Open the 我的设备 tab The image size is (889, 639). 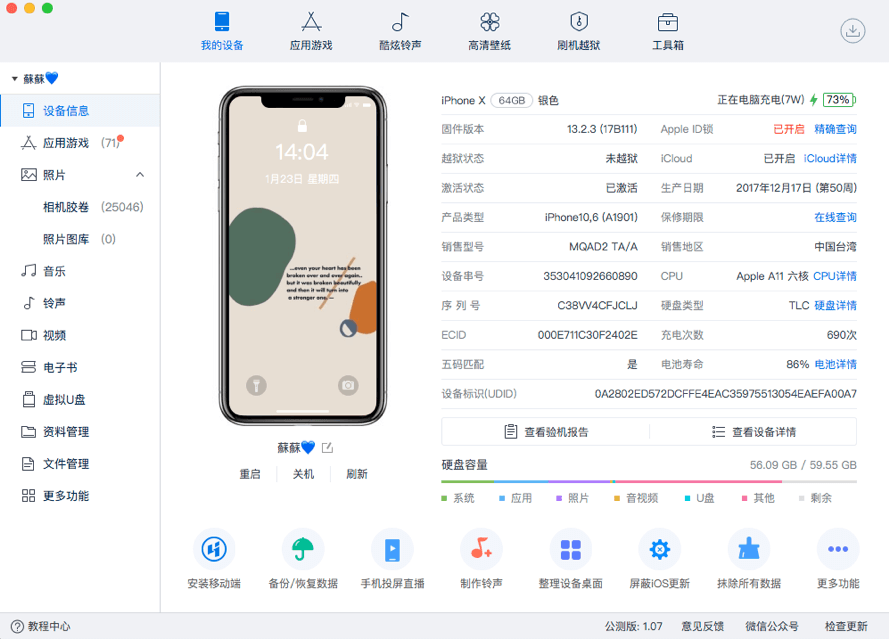click(x=222, y=31)
